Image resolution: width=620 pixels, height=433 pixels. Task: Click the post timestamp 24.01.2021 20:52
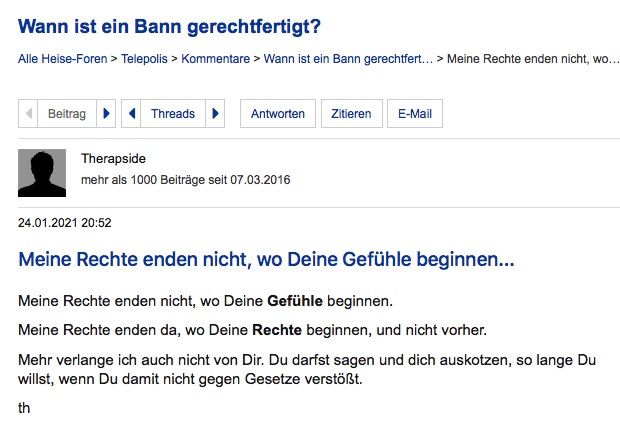(x=65, y=222)
